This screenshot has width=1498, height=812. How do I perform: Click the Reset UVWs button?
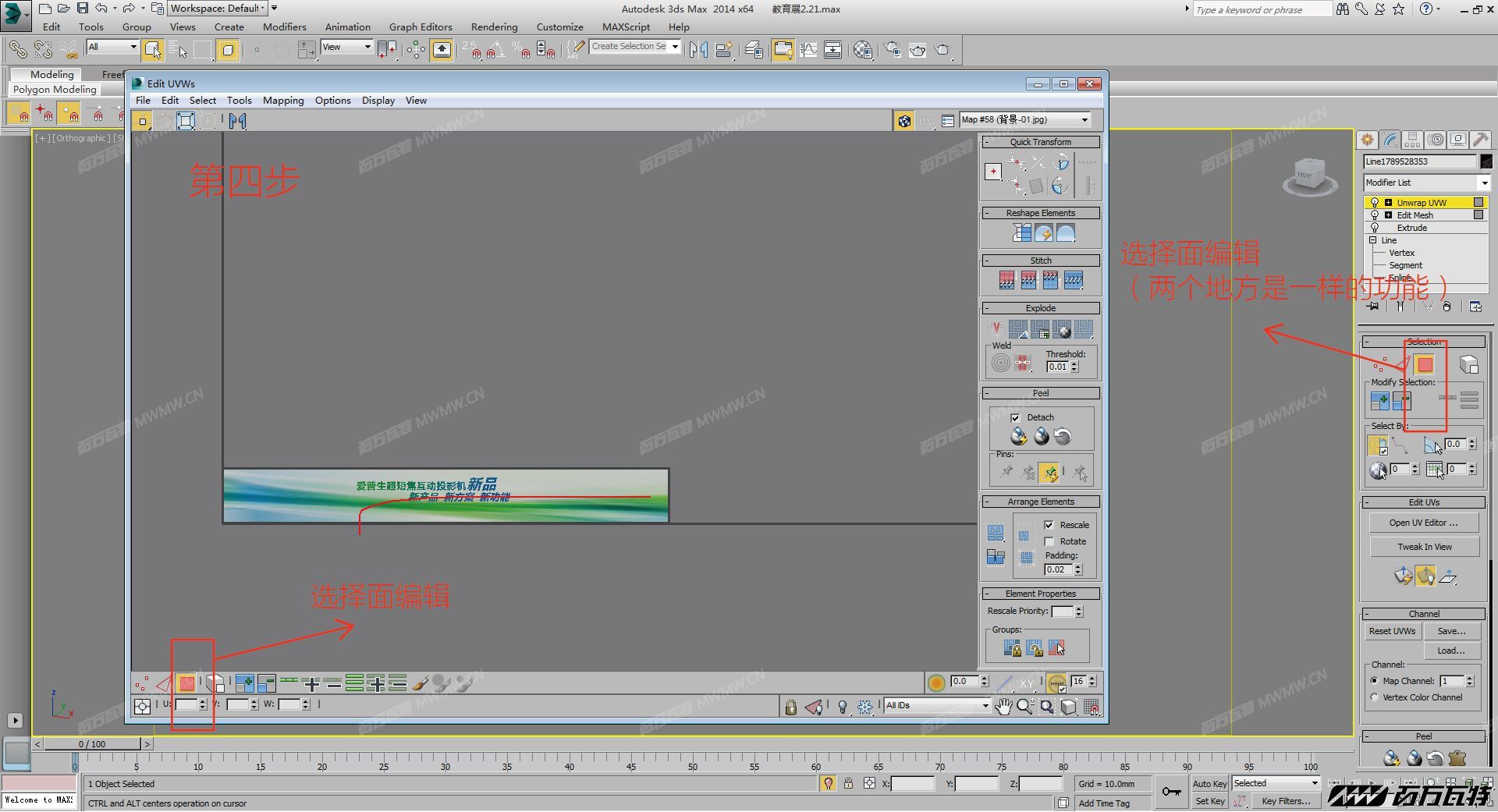click(x=1392, y=631)
